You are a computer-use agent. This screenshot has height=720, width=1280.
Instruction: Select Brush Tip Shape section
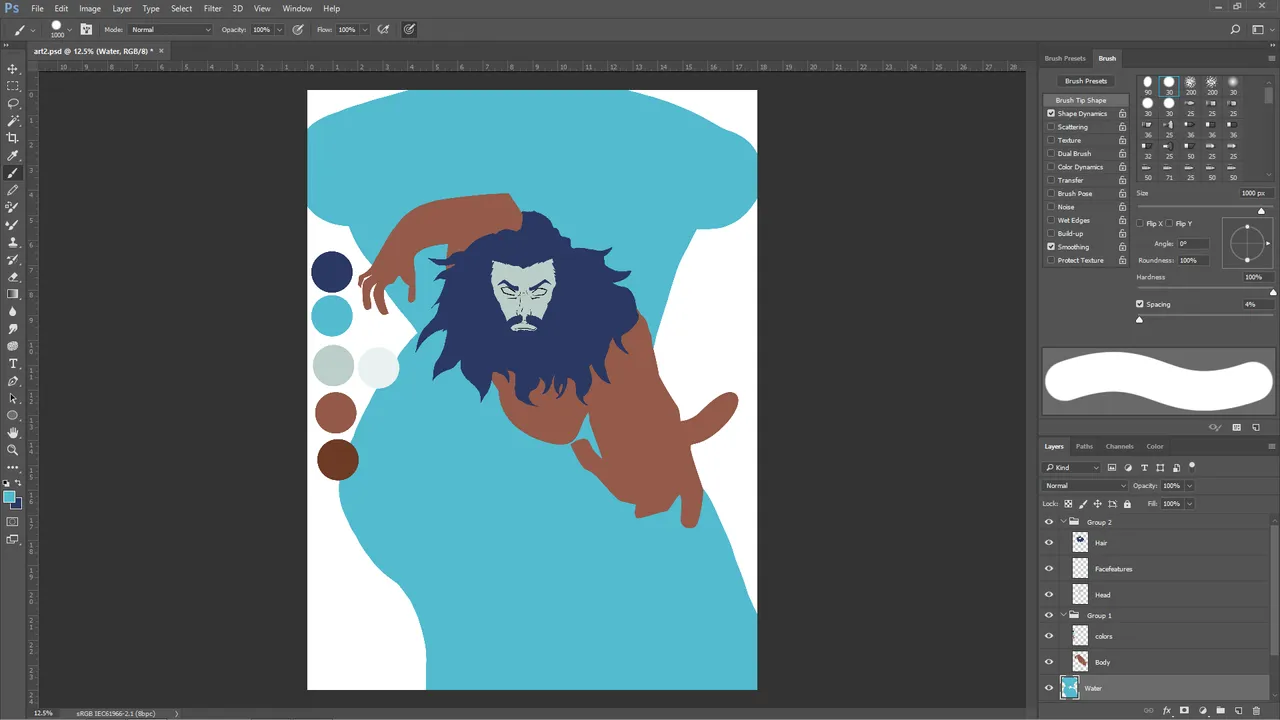(x=1086, y=100)
